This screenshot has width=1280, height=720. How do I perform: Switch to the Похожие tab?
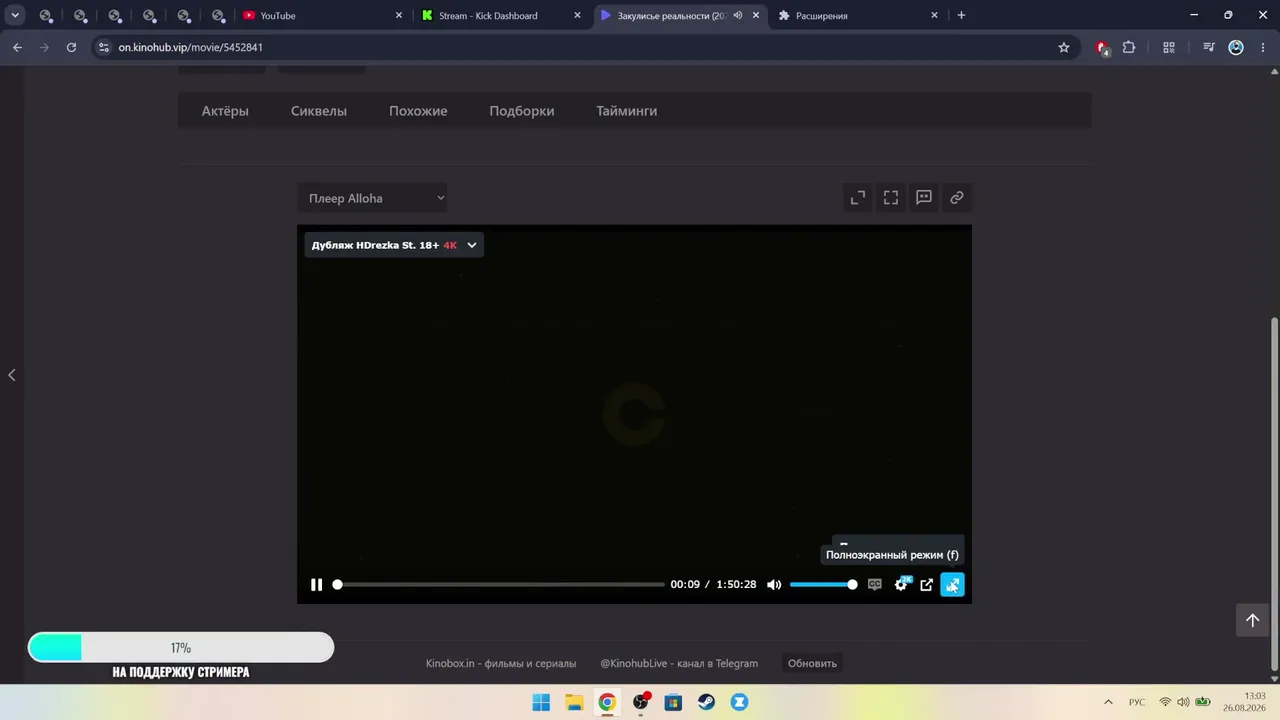tap(418, 111)
